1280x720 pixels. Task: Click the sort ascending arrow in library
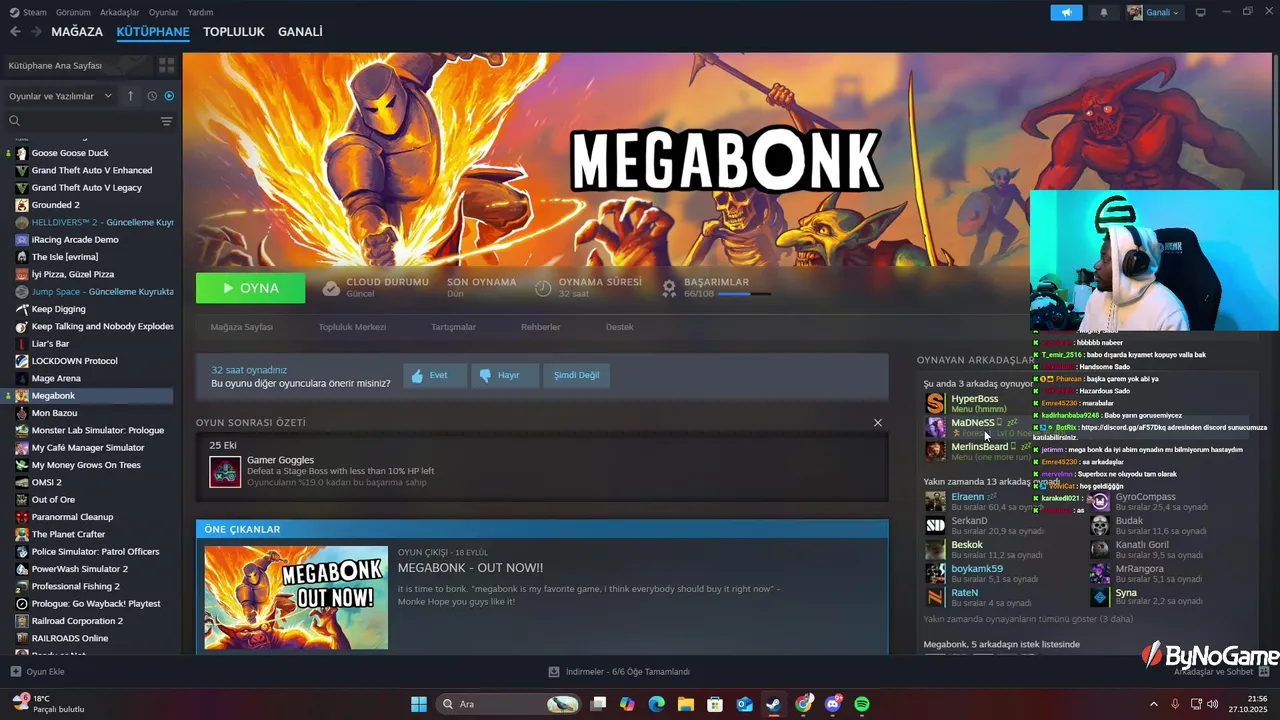(x=130, y=96)
